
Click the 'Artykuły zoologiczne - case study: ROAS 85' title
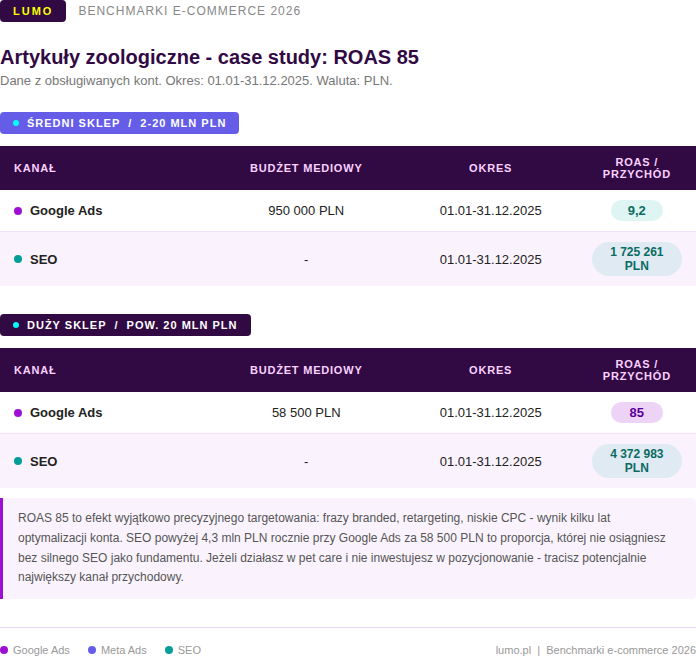click(x=210, y=57)
